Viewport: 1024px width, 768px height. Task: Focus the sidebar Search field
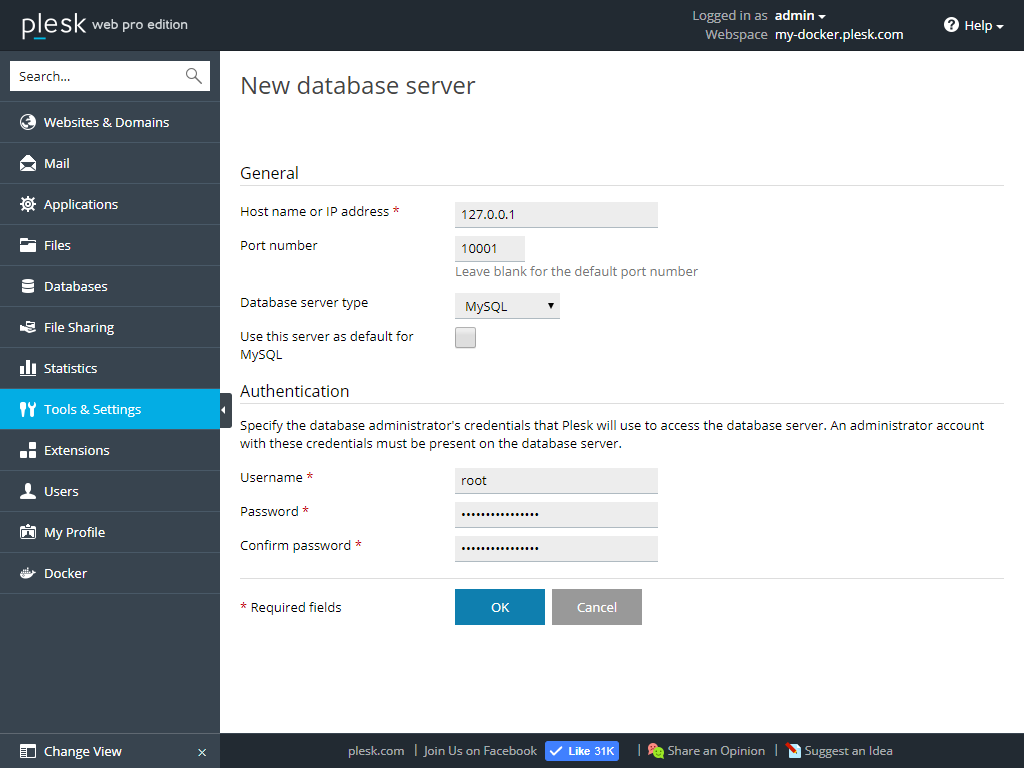coord(110,76)
